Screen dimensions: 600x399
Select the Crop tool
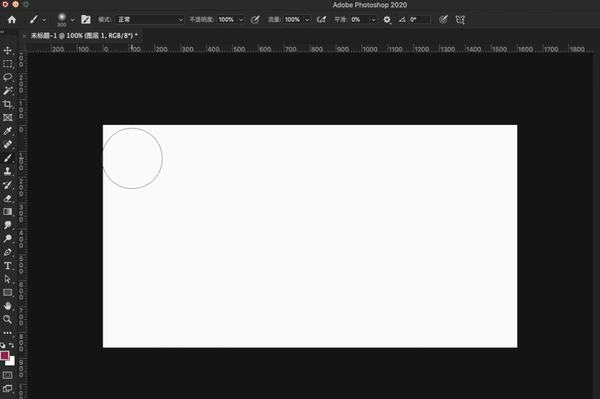7,104
